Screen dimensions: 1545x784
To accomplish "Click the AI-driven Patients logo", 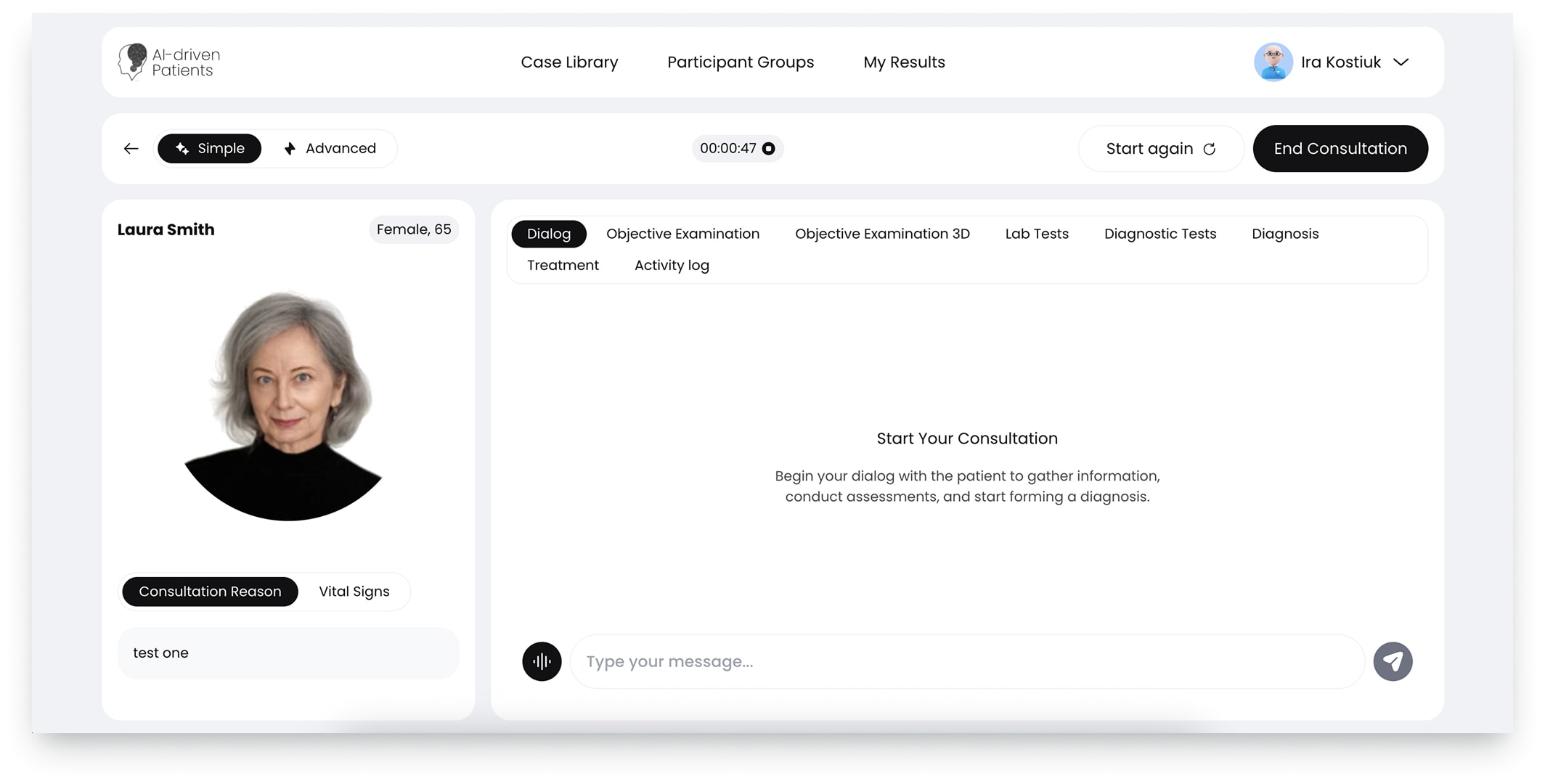I will pyautogui.click(x=169, y=62).
